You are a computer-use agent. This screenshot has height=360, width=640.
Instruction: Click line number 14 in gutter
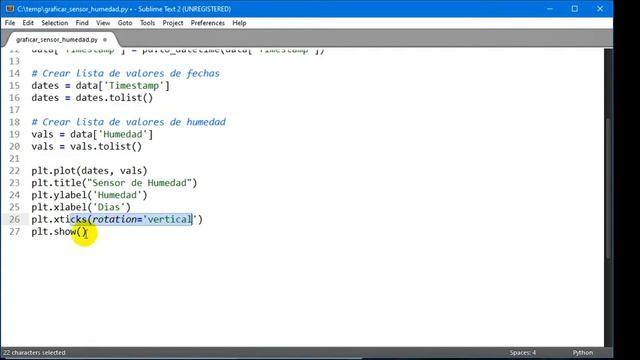point(14,73)
